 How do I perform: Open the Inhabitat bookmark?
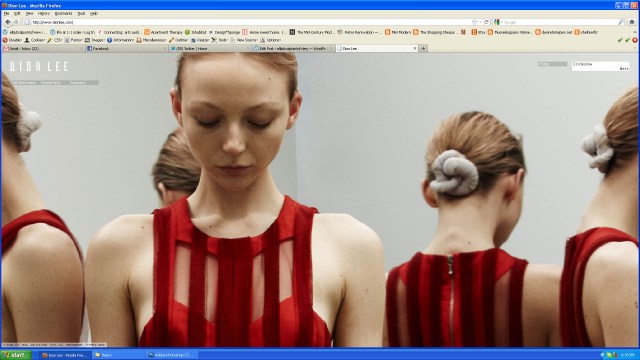196,32
